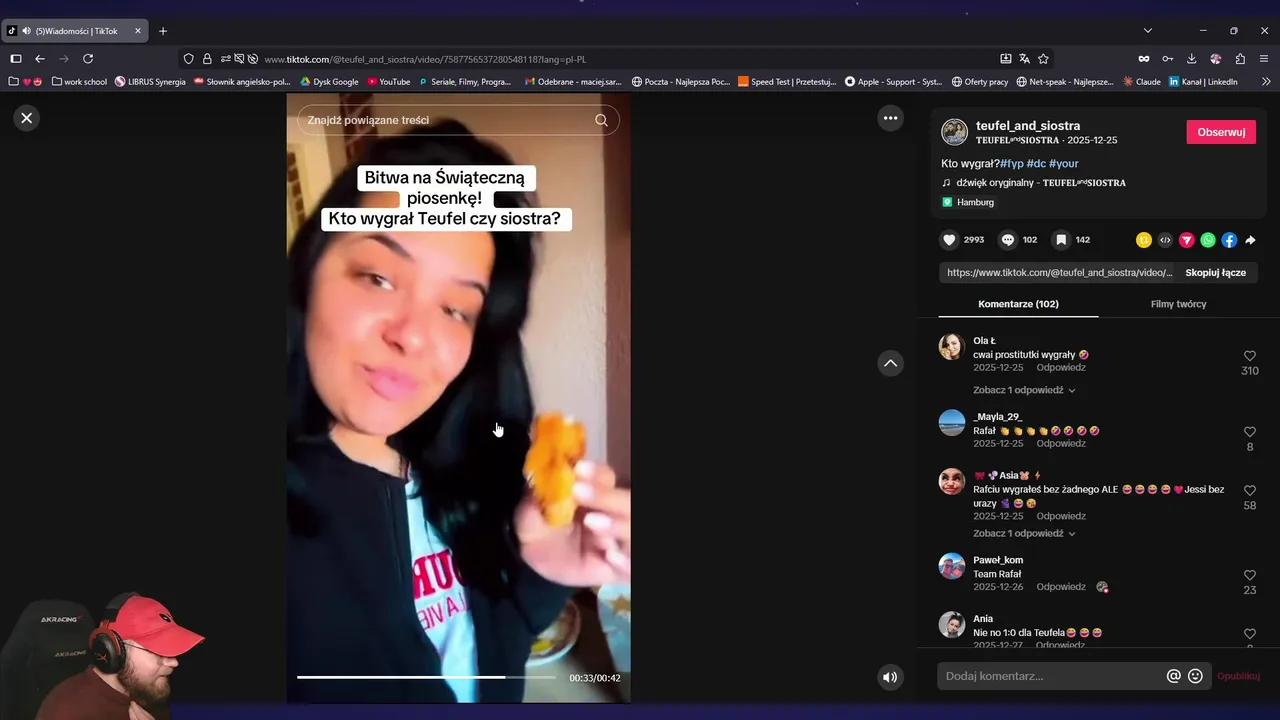Image resolution: width=1280 pixels, height=720 pixels.
Task: Get the embed code icon
Action: (x=1165, y=240)
